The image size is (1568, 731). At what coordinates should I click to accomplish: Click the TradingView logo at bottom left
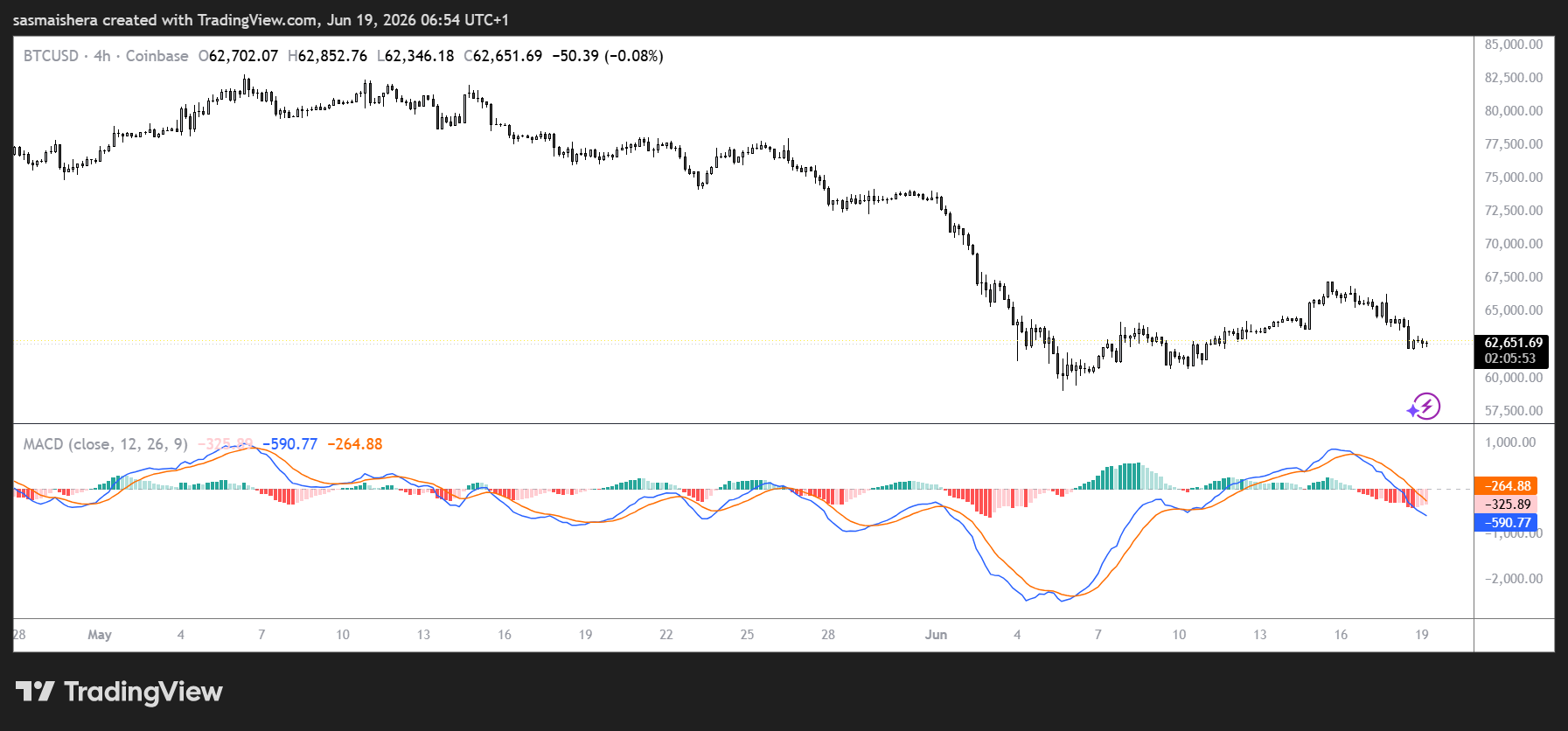(x=119, y=692)
